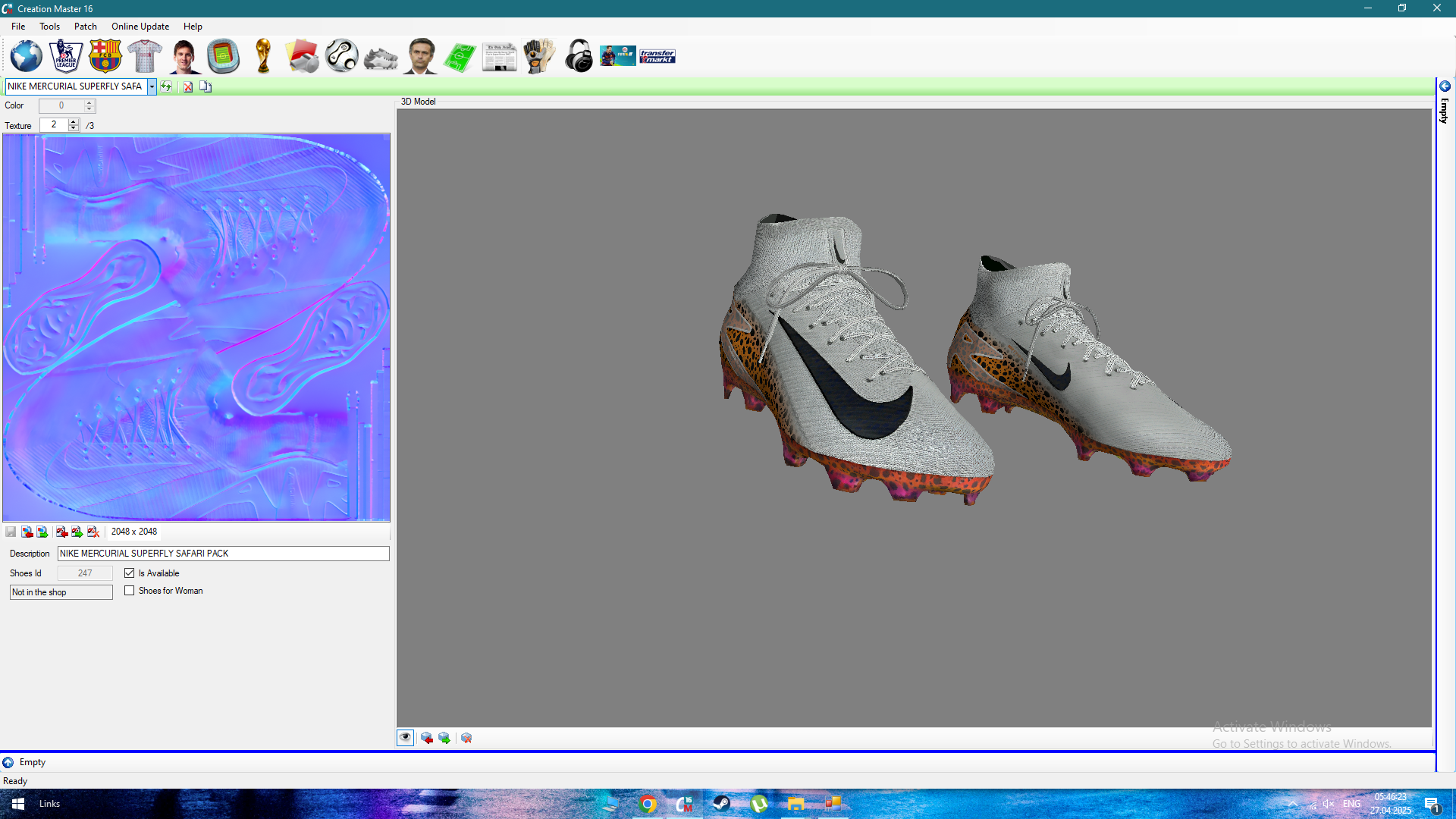This screenshot has height=819, width=1456.
Task: Clone the current shoe entry
Action: click(206, 86)
